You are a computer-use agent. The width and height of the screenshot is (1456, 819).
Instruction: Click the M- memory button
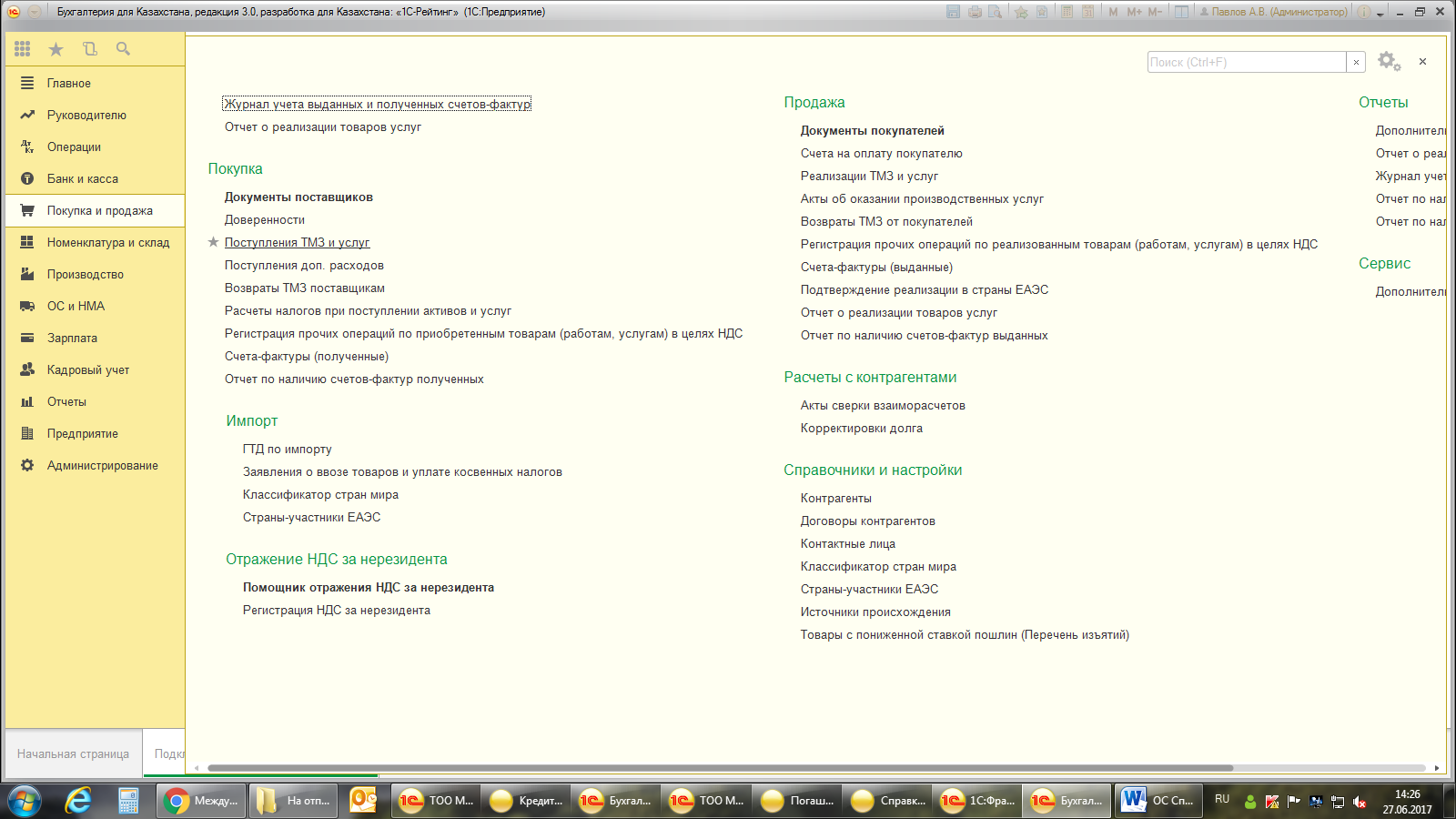point(1155,12)
